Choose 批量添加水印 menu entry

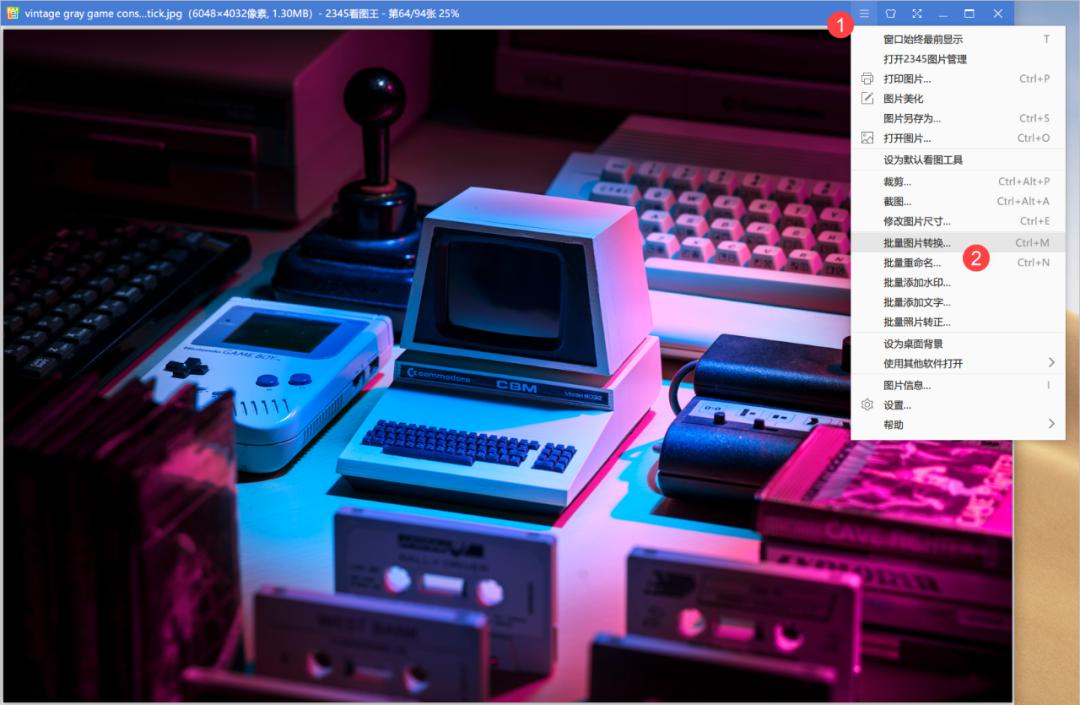pos(918,282)
